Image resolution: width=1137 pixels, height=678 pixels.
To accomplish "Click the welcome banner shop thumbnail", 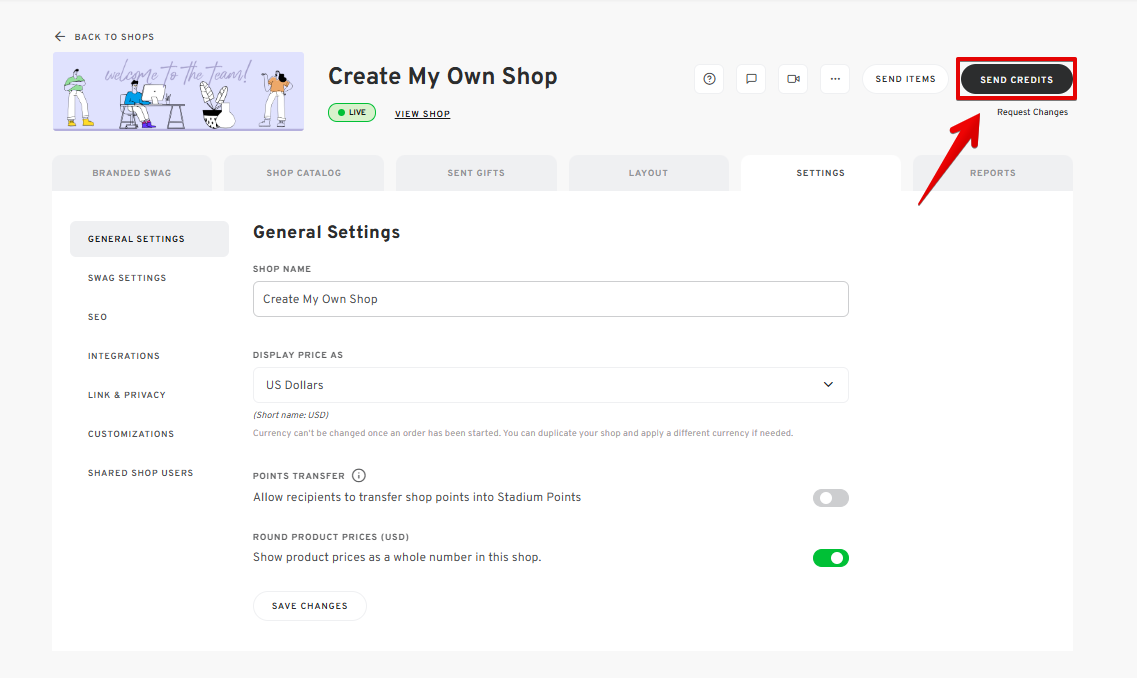I will (x=178, y=92).
